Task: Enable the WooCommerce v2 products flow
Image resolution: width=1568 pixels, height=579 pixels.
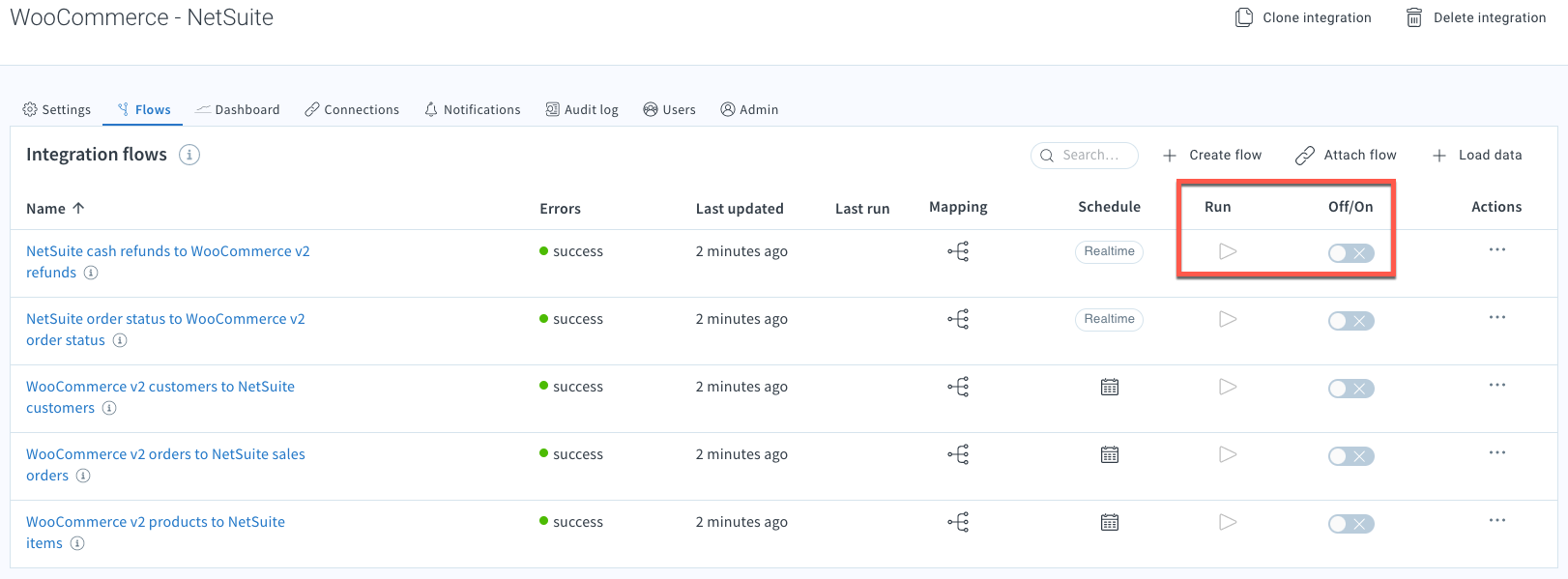Action: pos(1350,524)
